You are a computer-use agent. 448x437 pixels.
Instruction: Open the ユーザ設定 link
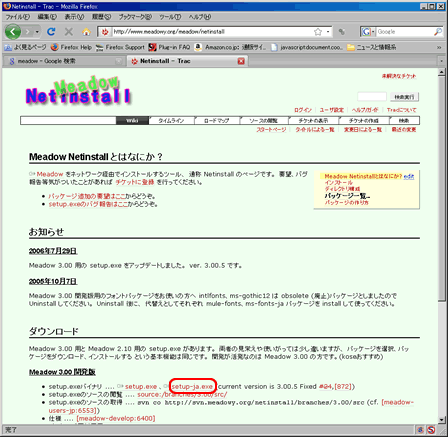331,110
